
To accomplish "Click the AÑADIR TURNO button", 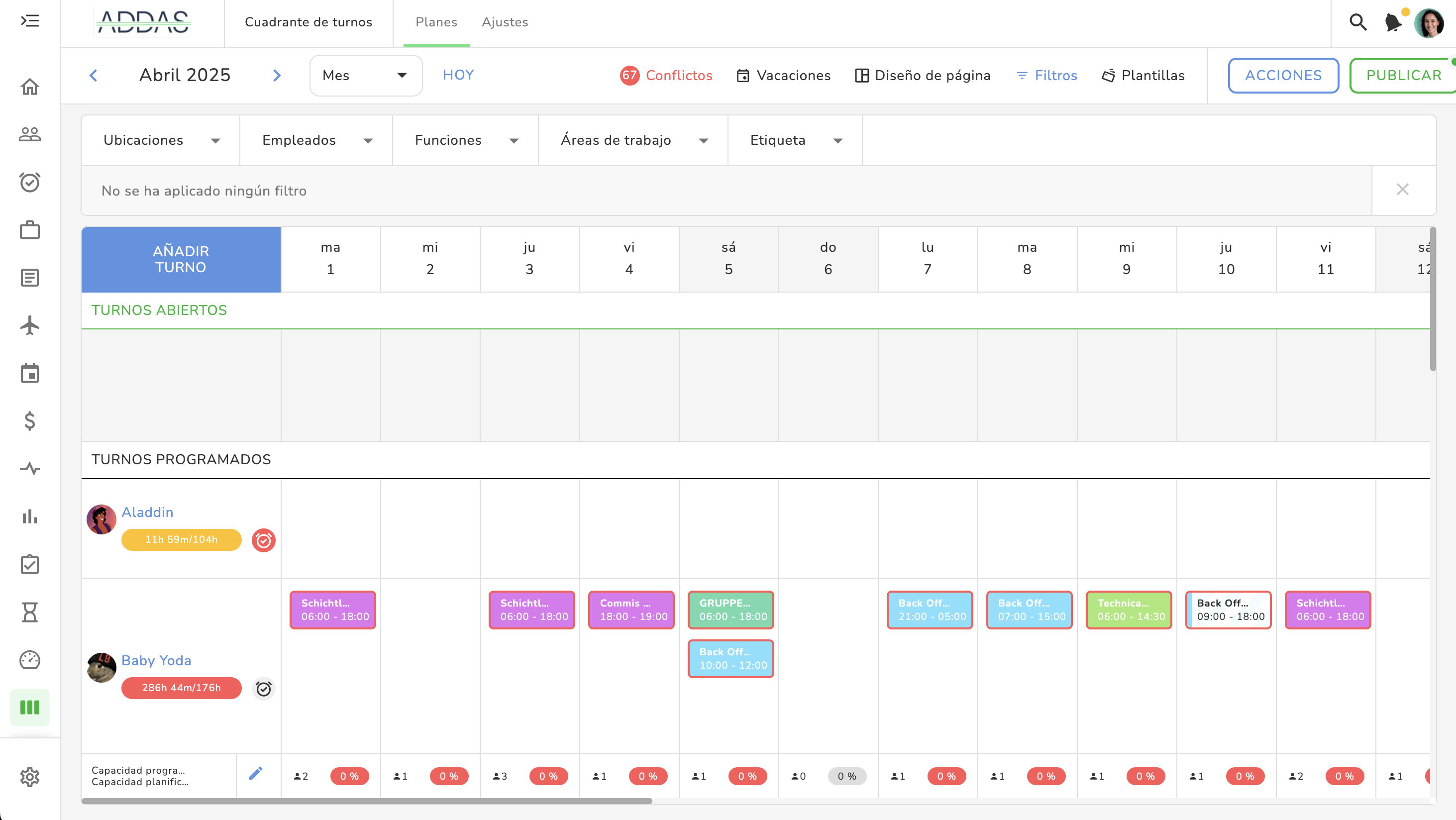I will (181, 259).
